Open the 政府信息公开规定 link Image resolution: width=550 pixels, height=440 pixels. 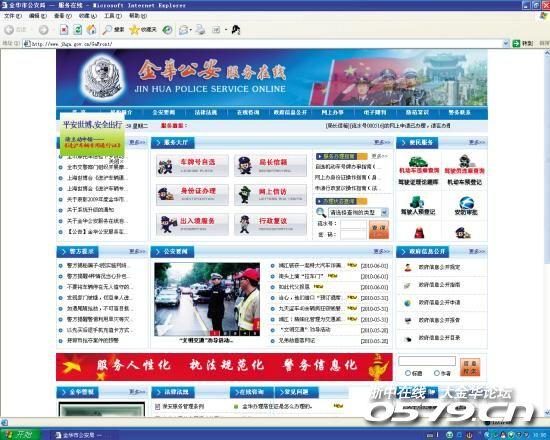(439, 267)
